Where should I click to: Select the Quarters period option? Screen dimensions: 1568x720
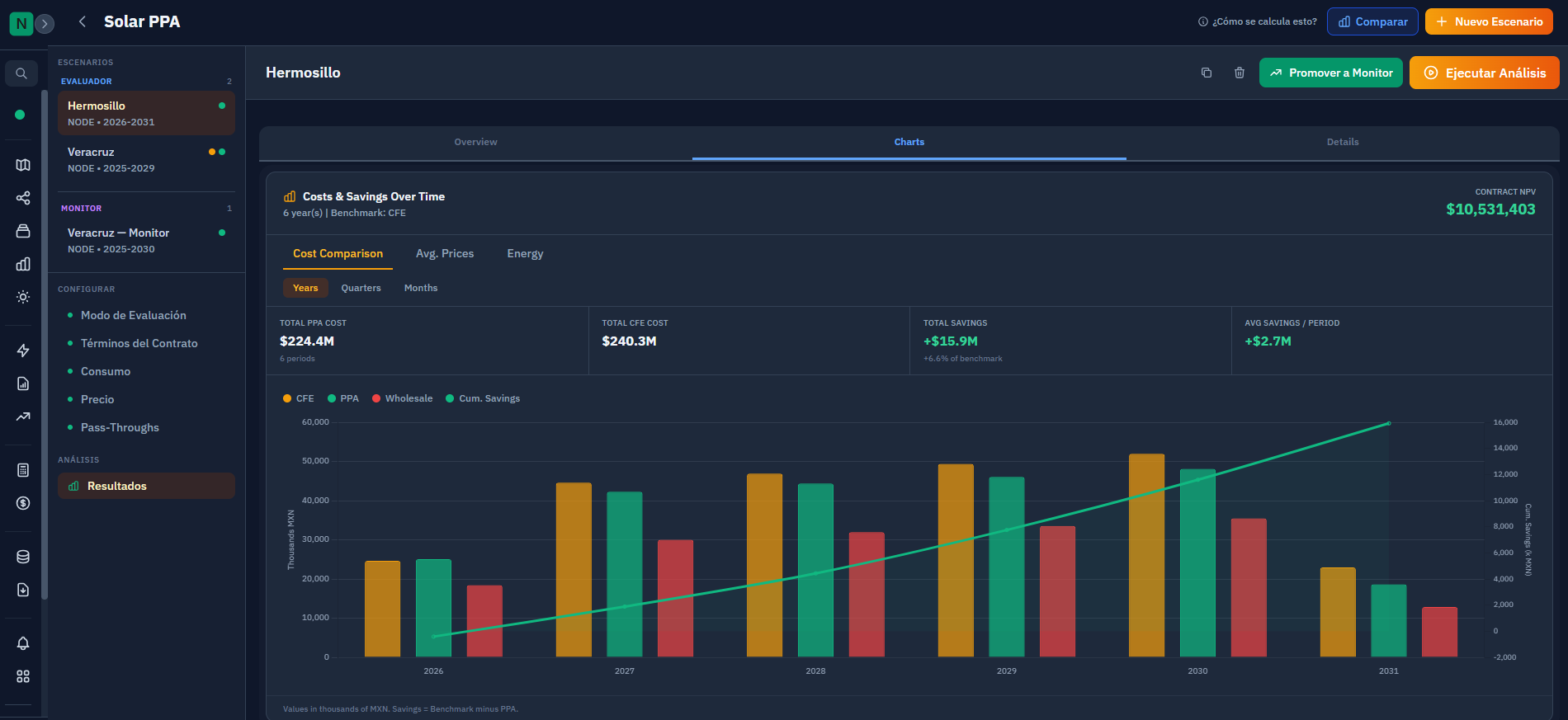click(x=361, y=288)
